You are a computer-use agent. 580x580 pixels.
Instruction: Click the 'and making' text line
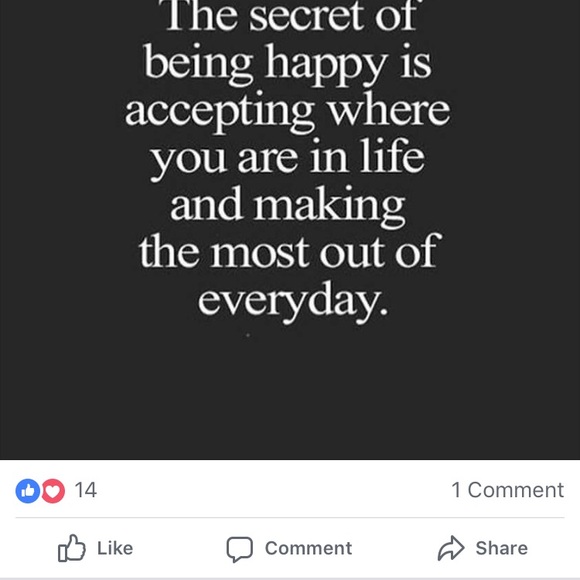click(x=287, y=206)
